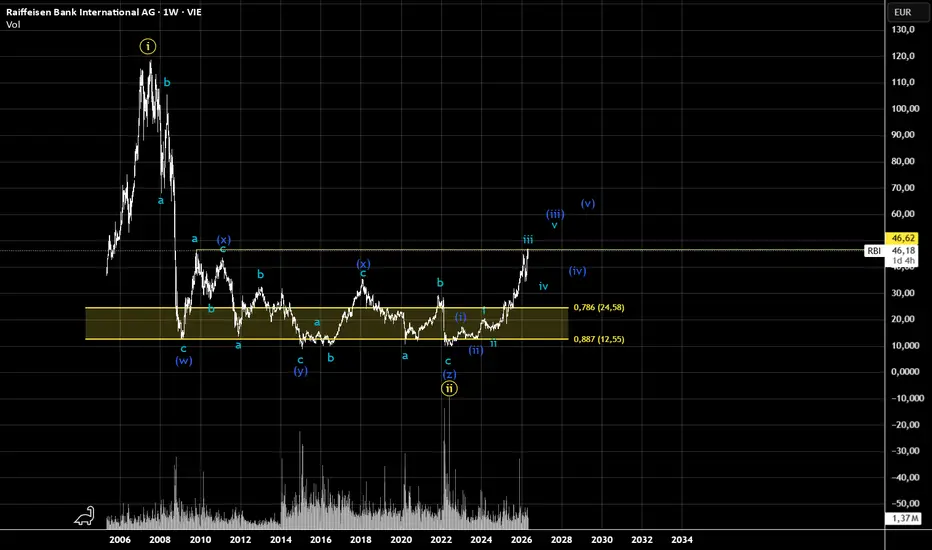The width and height of the screenshot is (932, 550).
Task: Click the -50,00 price scale label
Action: (x=904, y=504)
